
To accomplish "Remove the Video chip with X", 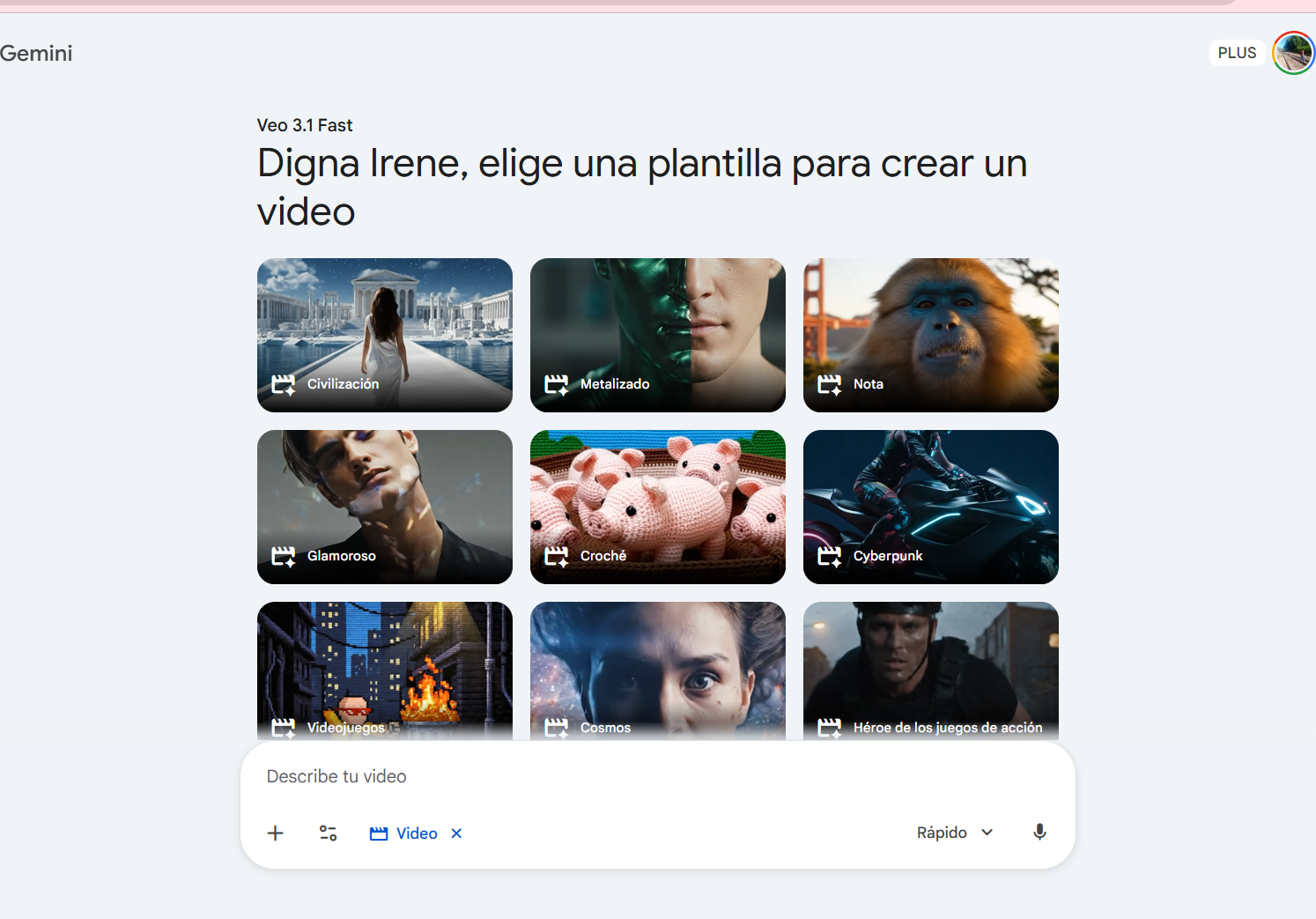I will [456, 834].
